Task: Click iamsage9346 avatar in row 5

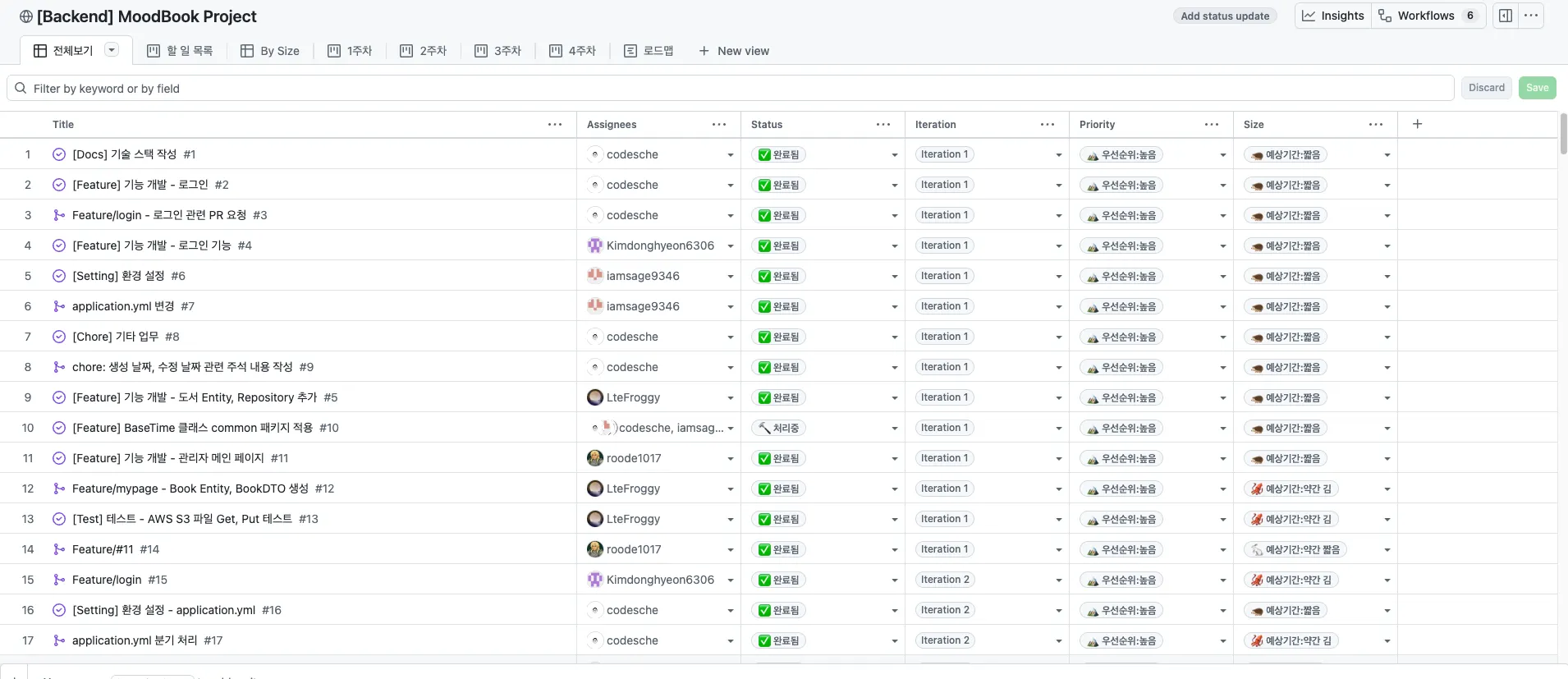Action: 595,276
